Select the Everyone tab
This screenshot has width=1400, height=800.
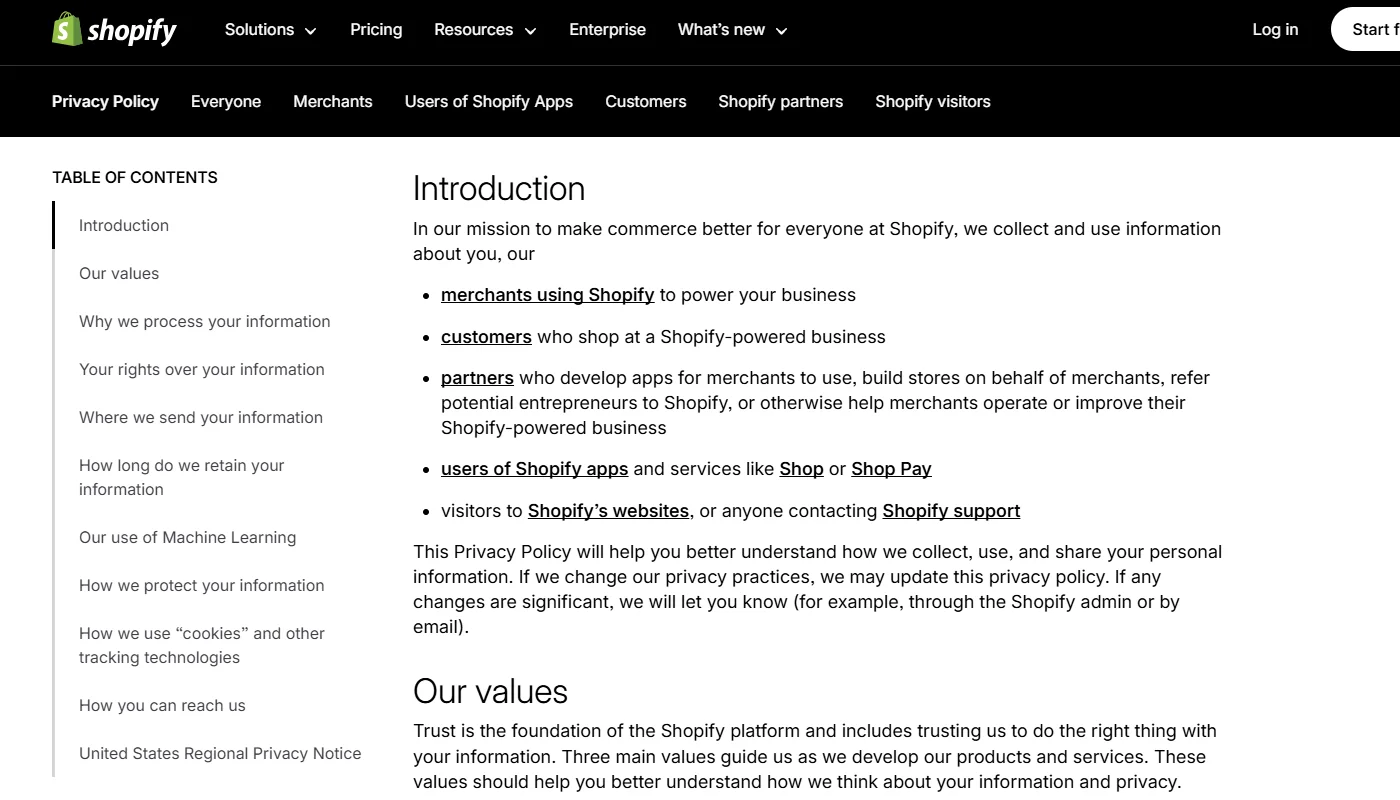(x=225, y=101)
